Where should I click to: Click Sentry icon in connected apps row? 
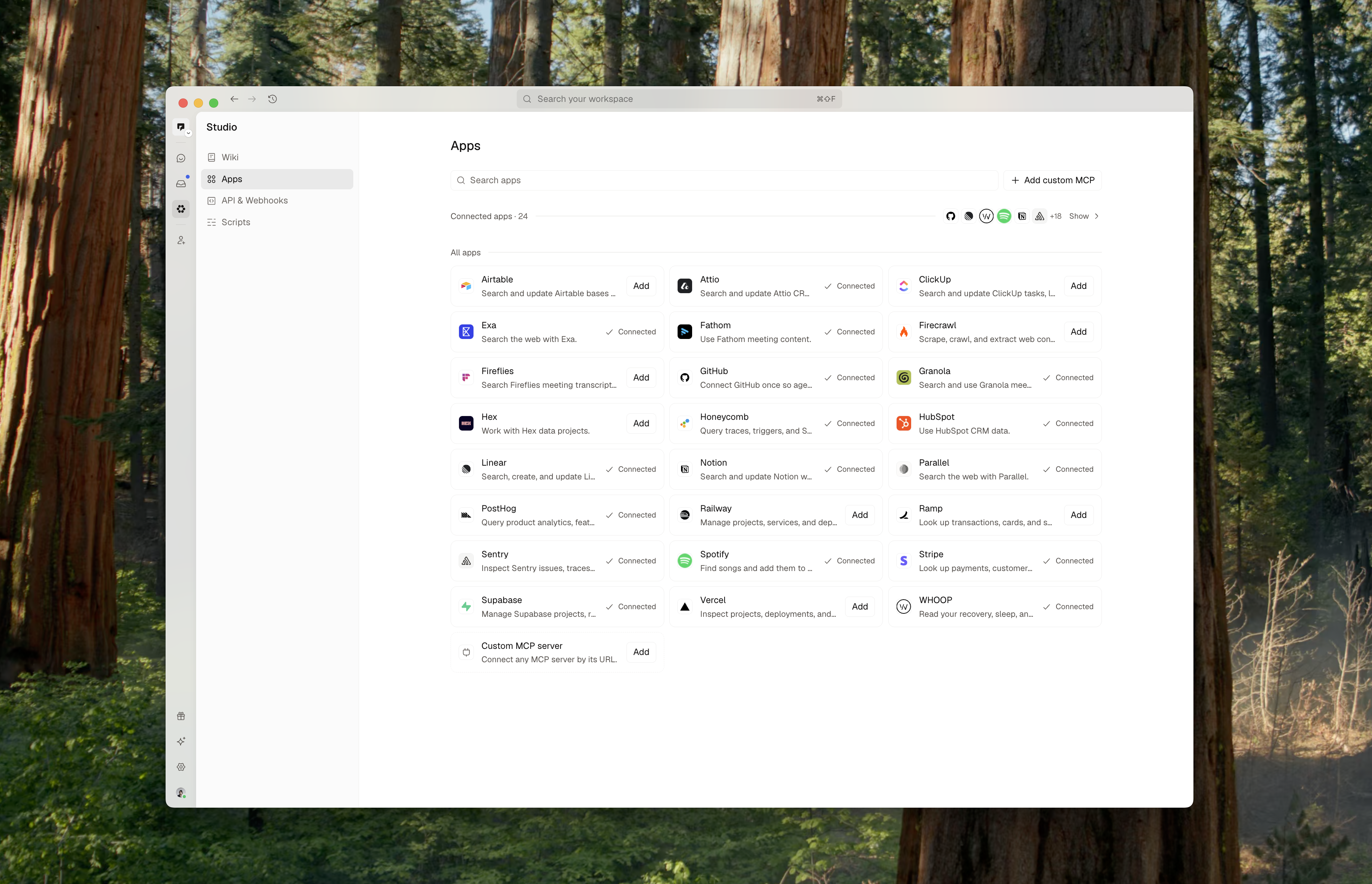coord(1040,216)
